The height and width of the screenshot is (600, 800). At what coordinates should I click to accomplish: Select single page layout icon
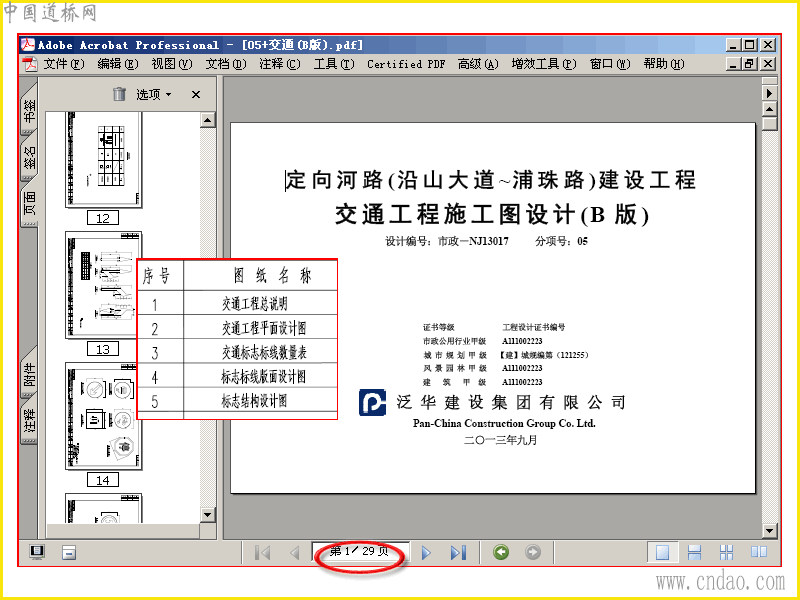pos(662,553)
